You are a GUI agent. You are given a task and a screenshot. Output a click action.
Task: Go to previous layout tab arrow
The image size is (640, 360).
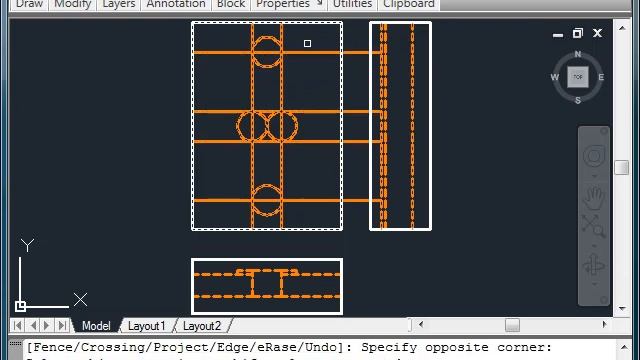(x=33, y=326)
